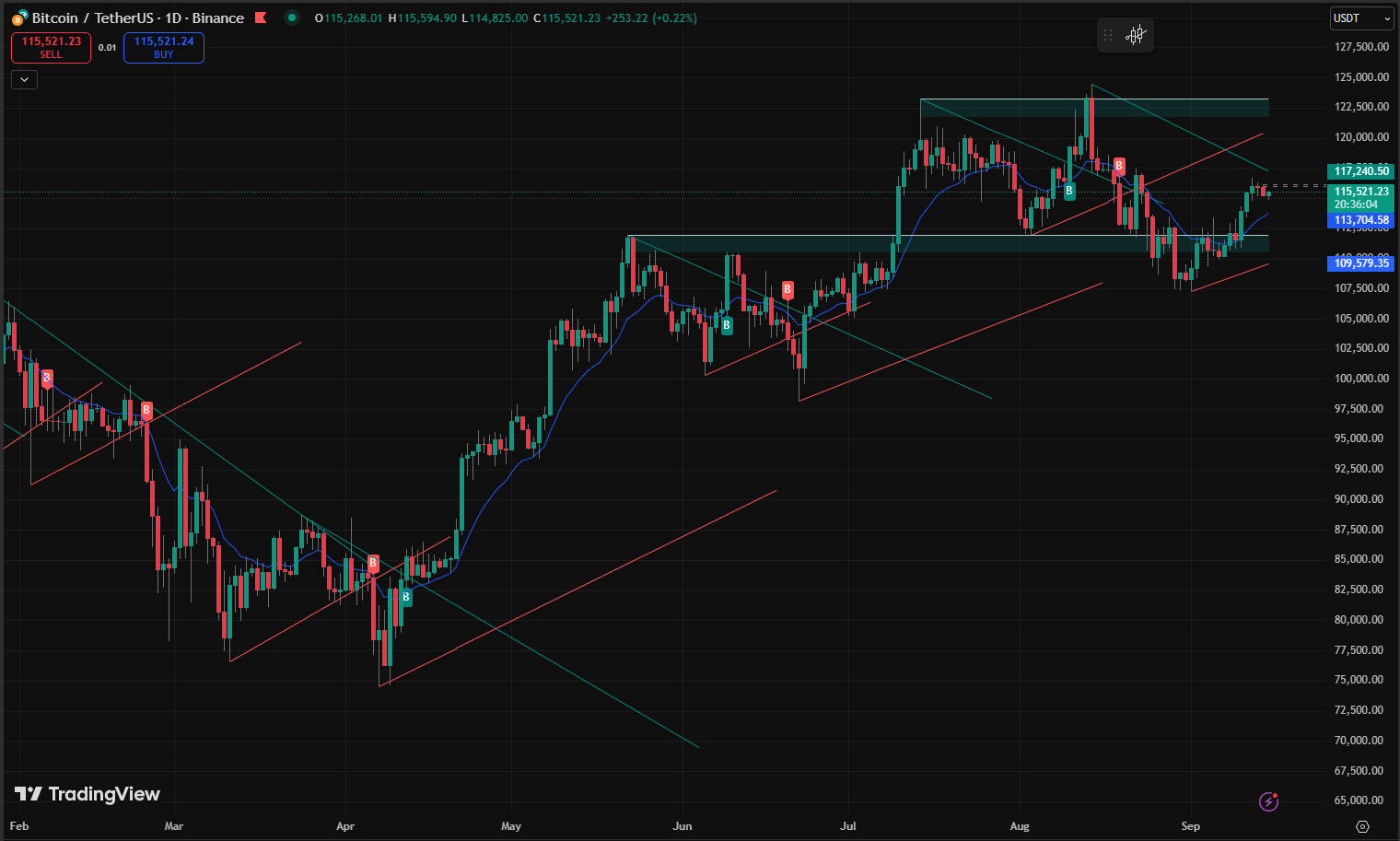The height and width of the screenshot is (841, 1400).
Task: Click the TradingView logo watermark
Action: [87, 794]
